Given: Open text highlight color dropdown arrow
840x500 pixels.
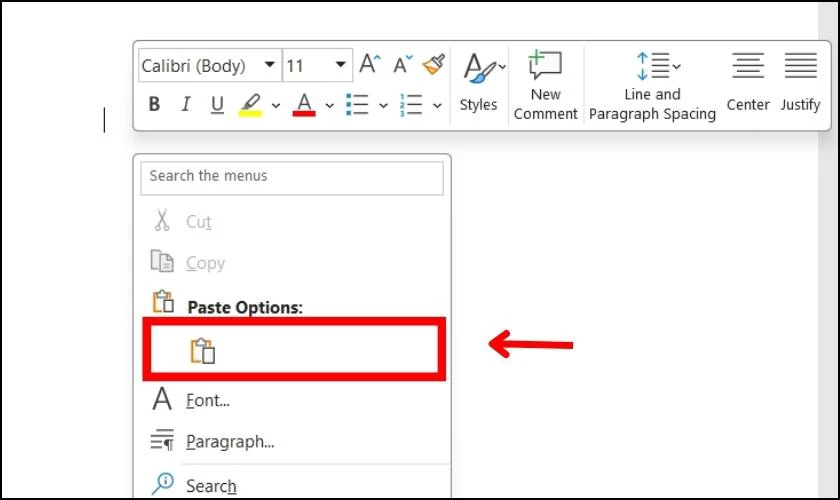Looking at the screenshot, I should [x=276, y=106].
